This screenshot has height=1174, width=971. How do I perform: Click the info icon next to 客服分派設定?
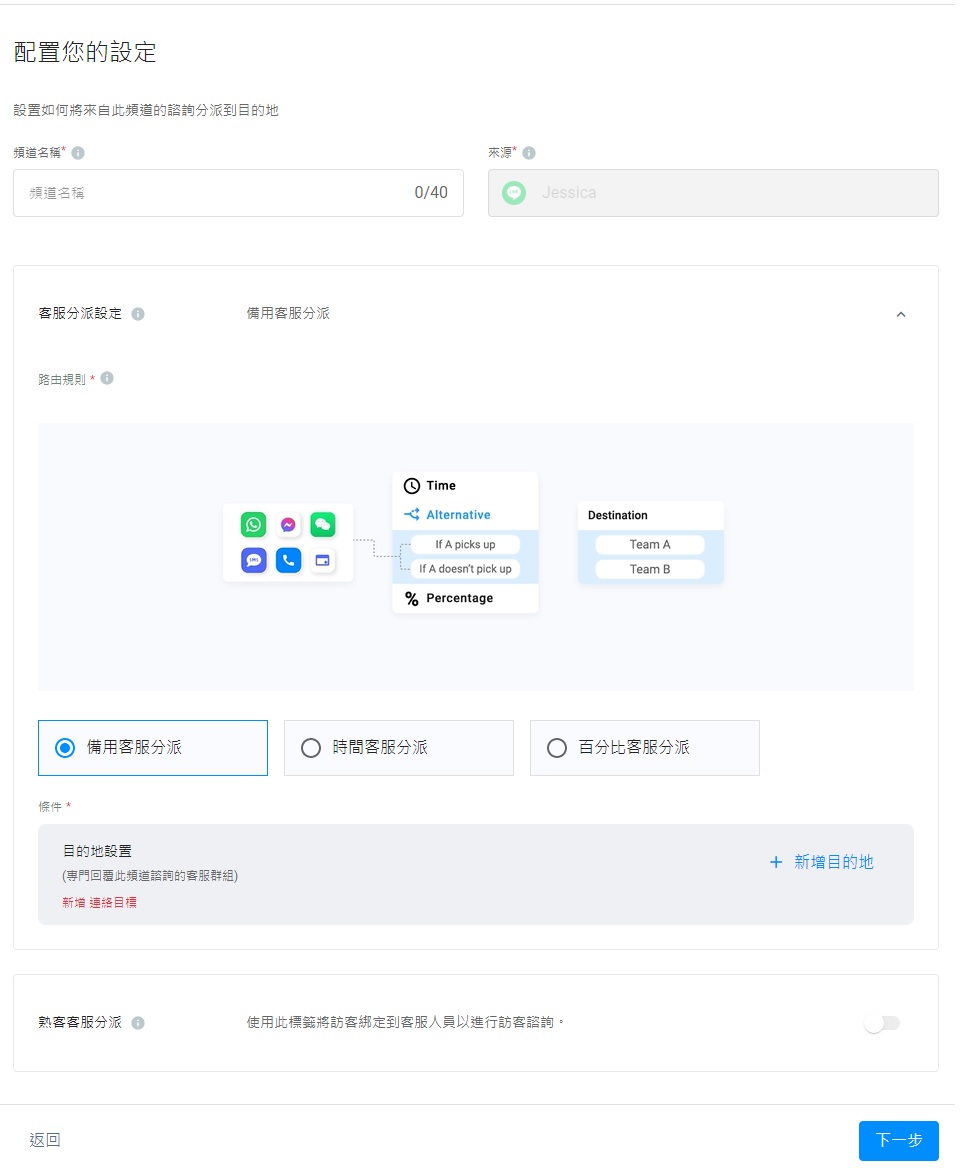click(x=138, y=314)
